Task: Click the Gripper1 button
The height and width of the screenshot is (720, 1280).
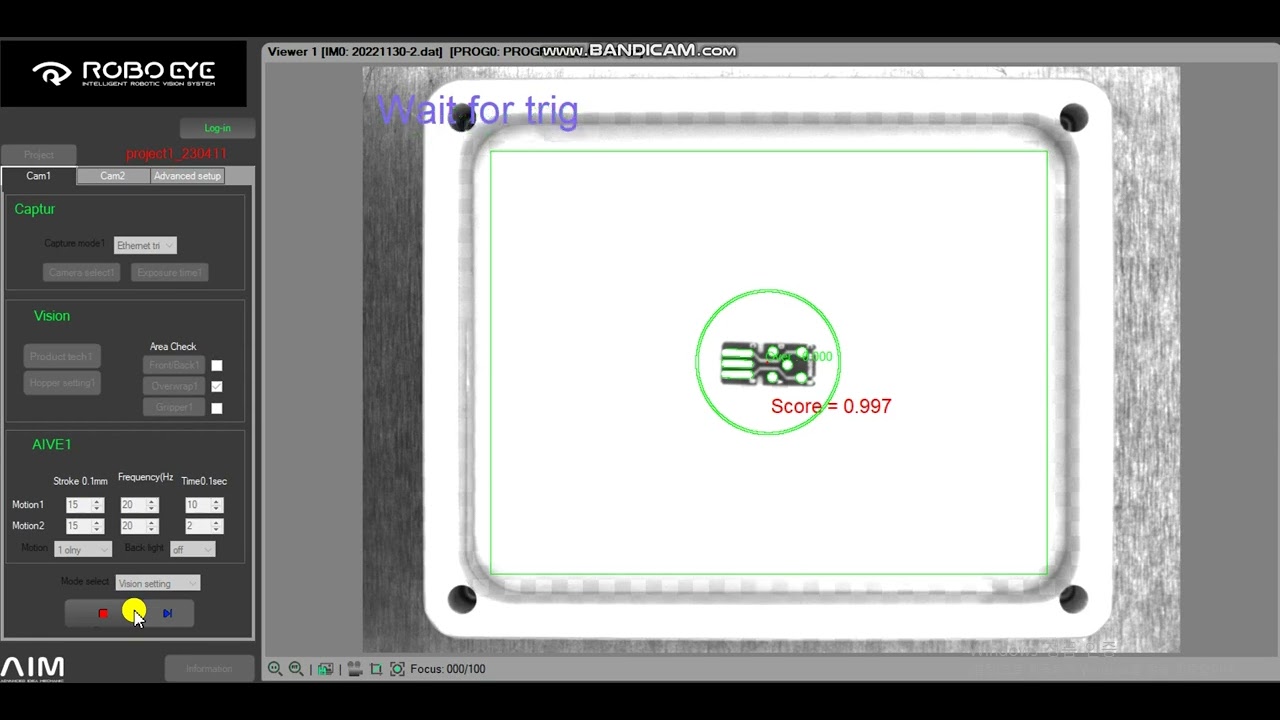Action: tap(174, 408)
